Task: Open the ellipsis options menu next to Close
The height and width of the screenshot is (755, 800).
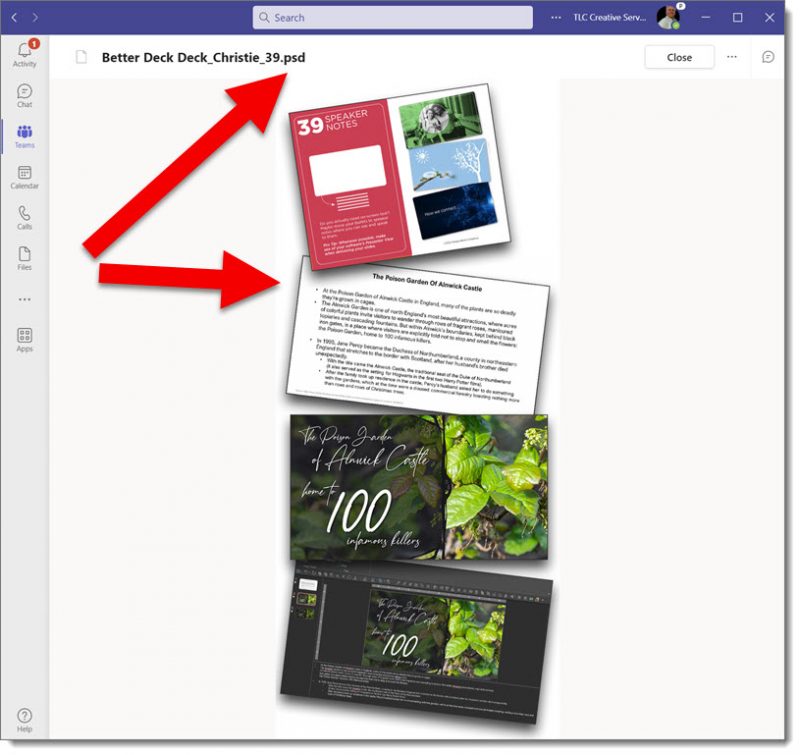Action: point(733,57)
